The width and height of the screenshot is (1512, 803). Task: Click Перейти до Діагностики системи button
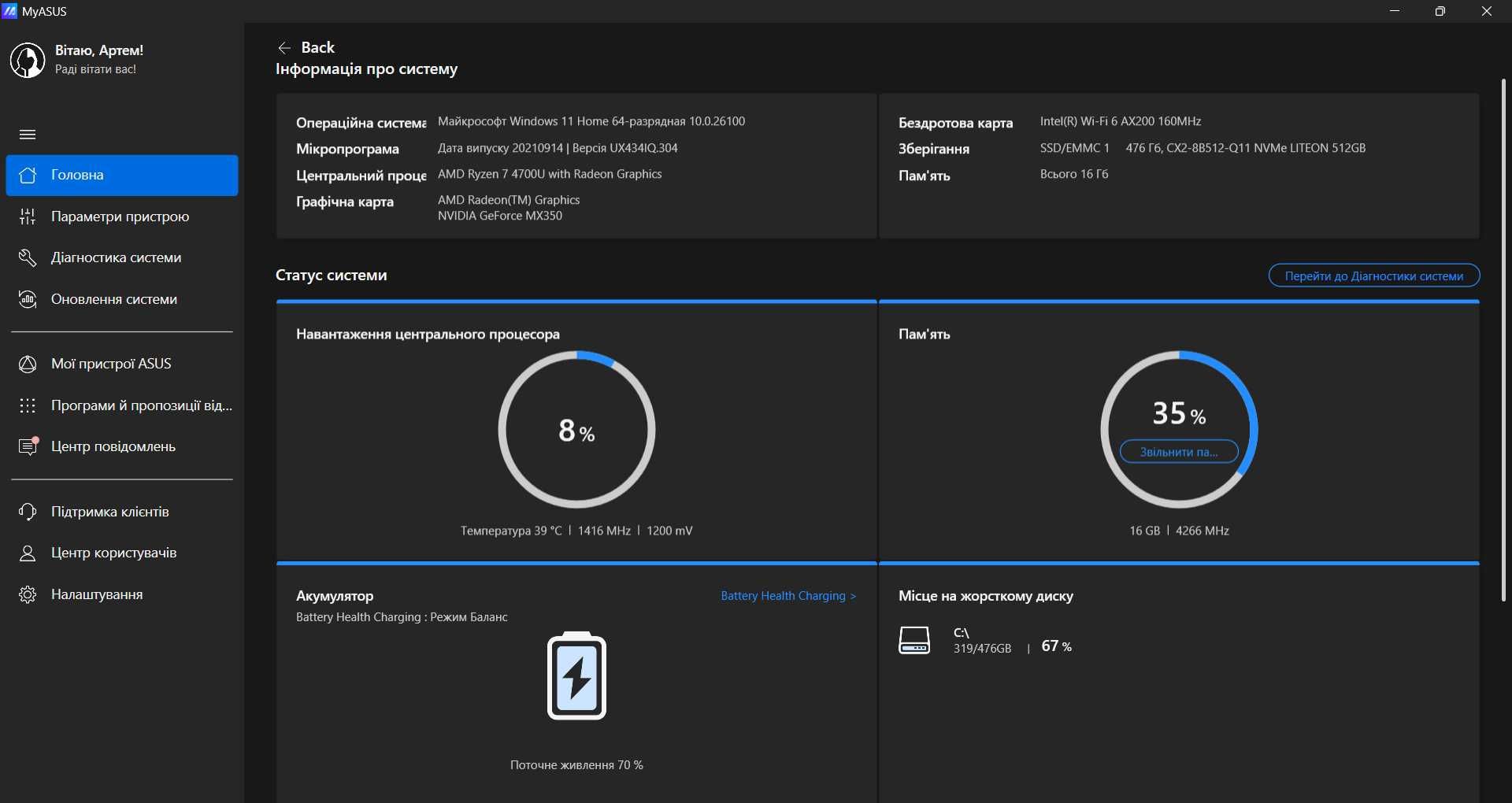click(x=1374, y=276)
